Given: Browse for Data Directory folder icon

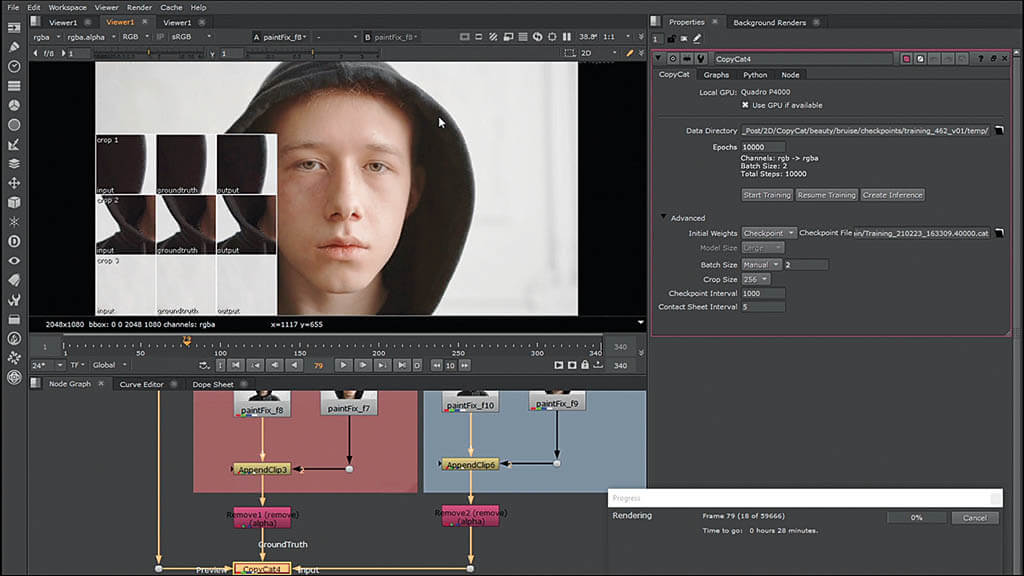Looking at the screenshot, I should tap(998, 130).
